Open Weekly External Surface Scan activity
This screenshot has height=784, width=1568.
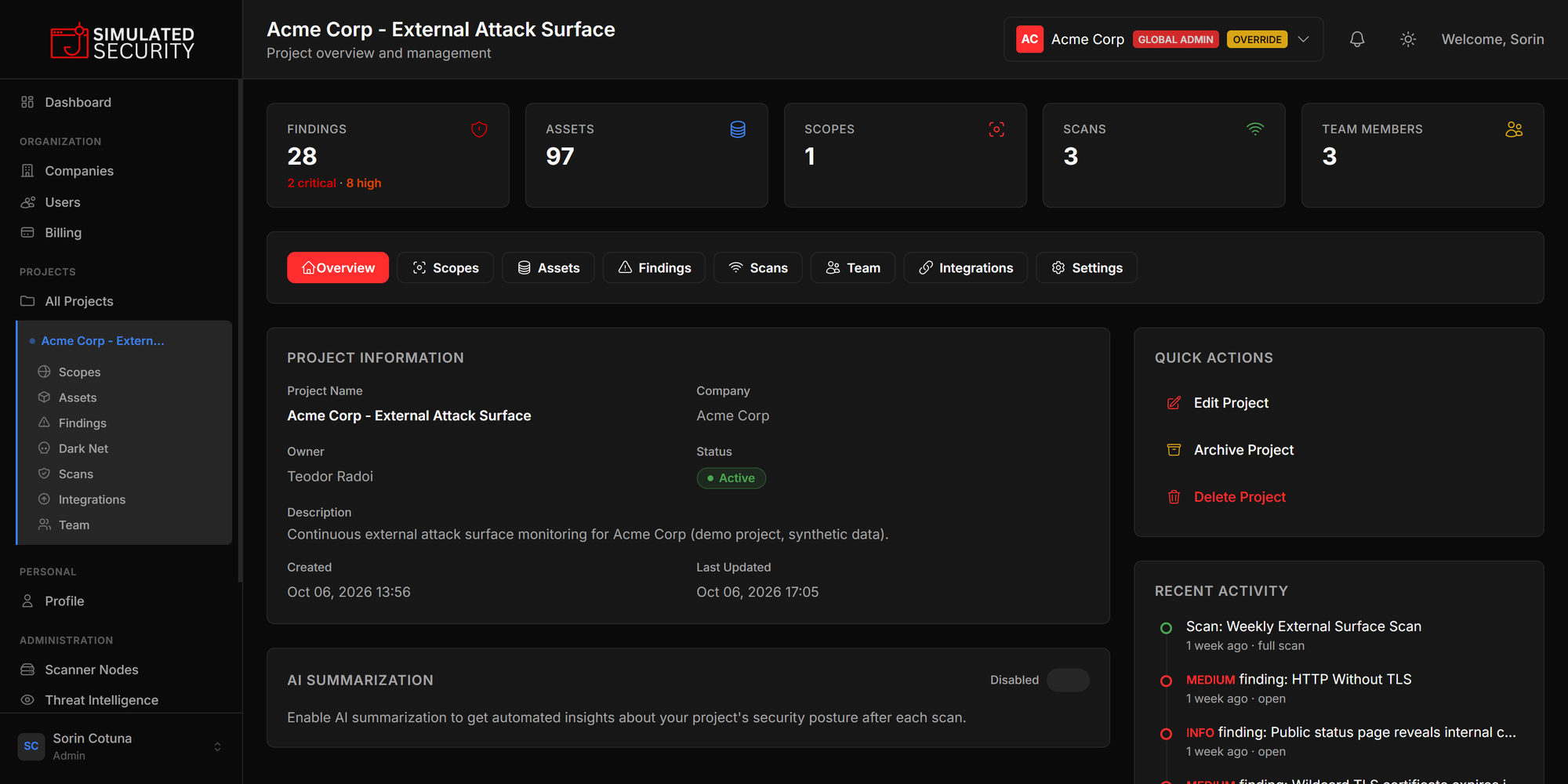[1303, 626]
